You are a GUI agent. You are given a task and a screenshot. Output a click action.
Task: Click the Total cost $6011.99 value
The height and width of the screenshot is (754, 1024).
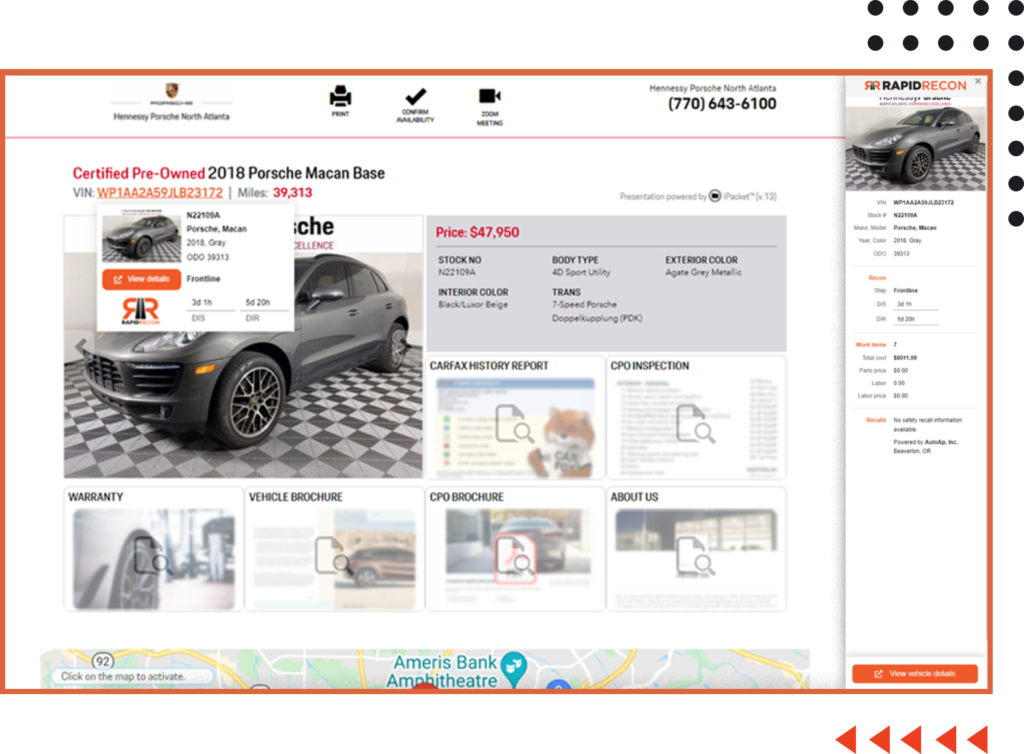point(905,358)
